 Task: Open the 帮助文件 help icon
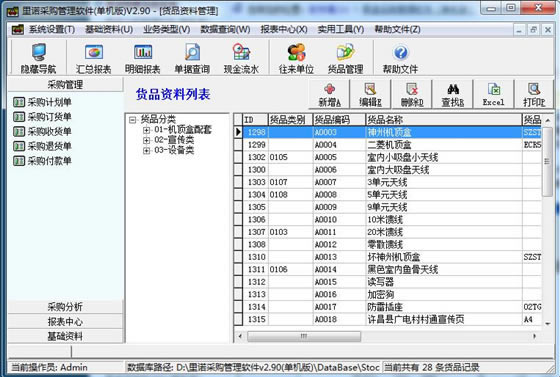[x=400, y=58]
